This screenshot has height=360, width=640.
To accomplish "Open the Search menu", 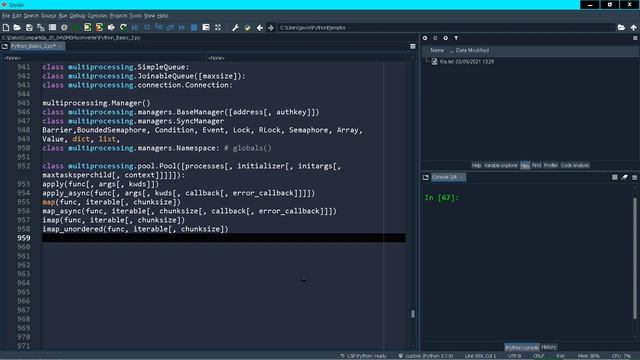I will click(31, 16).
